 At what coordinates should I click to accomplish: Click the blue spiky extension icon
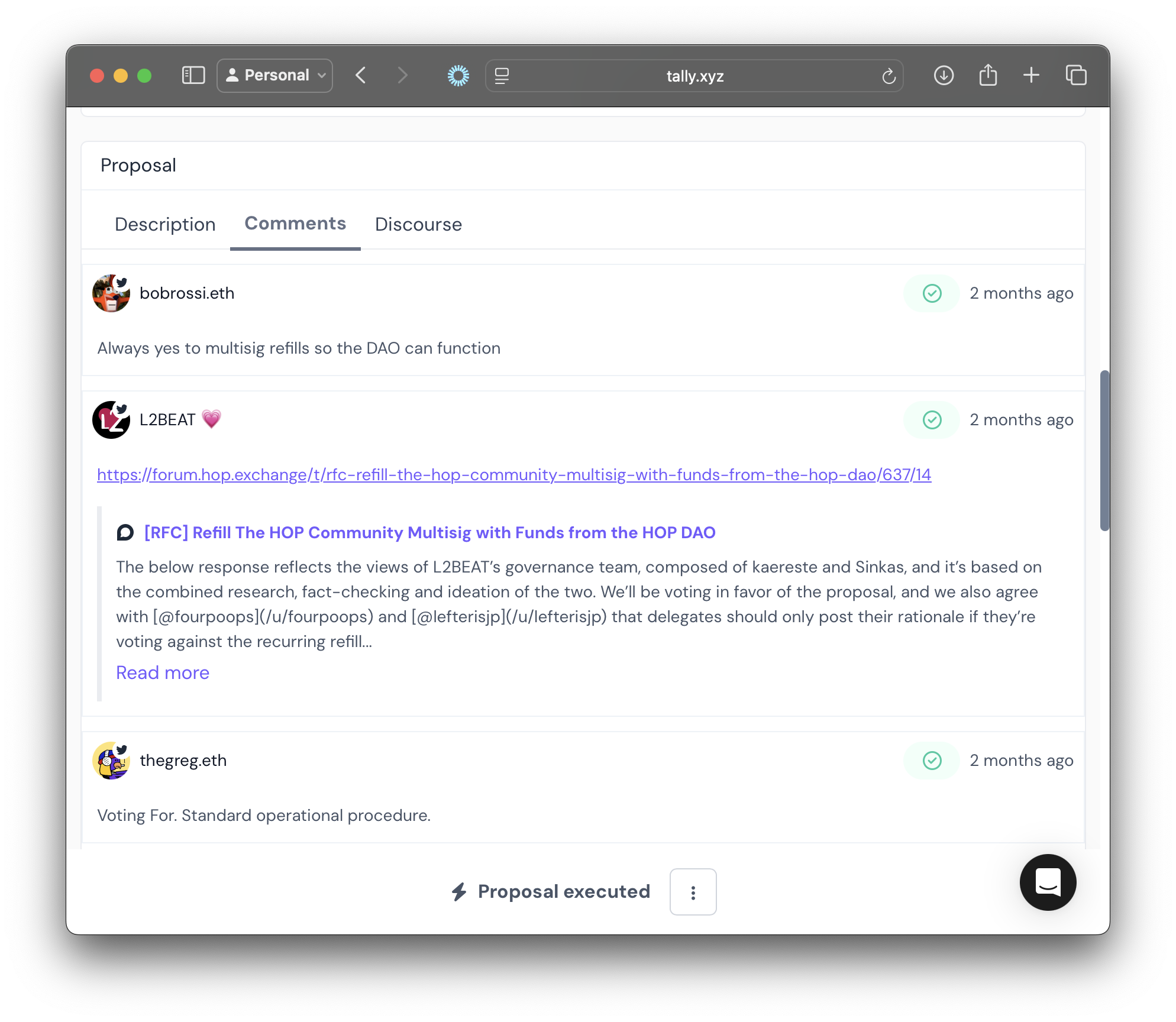(458, 76)
